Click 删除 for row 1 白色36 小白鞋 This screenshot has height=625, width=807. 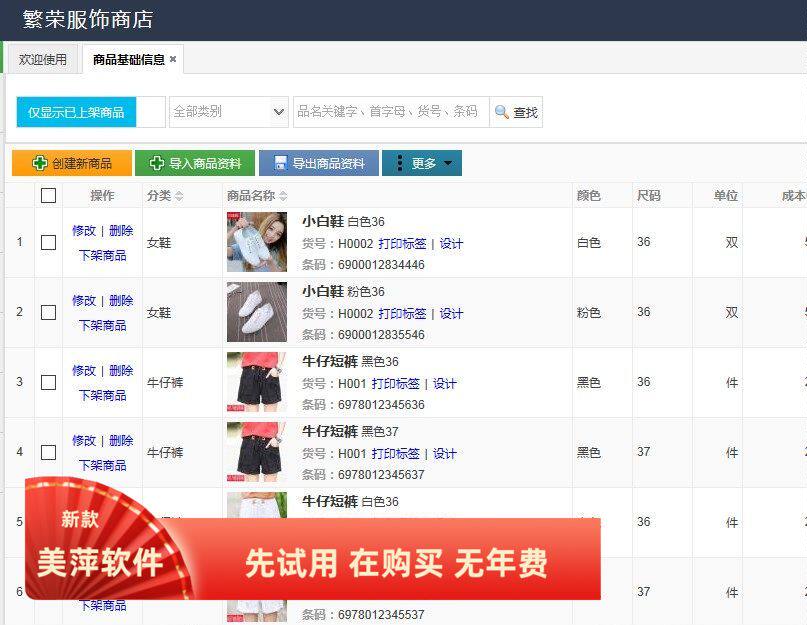[x=121, y=231]
